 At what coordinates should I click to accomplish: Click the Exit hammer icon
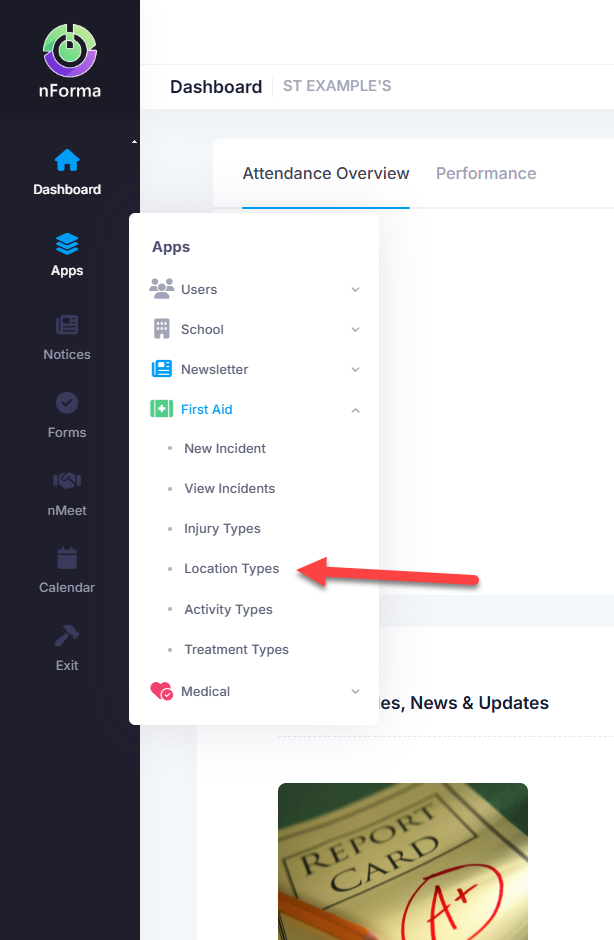pos(67,635)
